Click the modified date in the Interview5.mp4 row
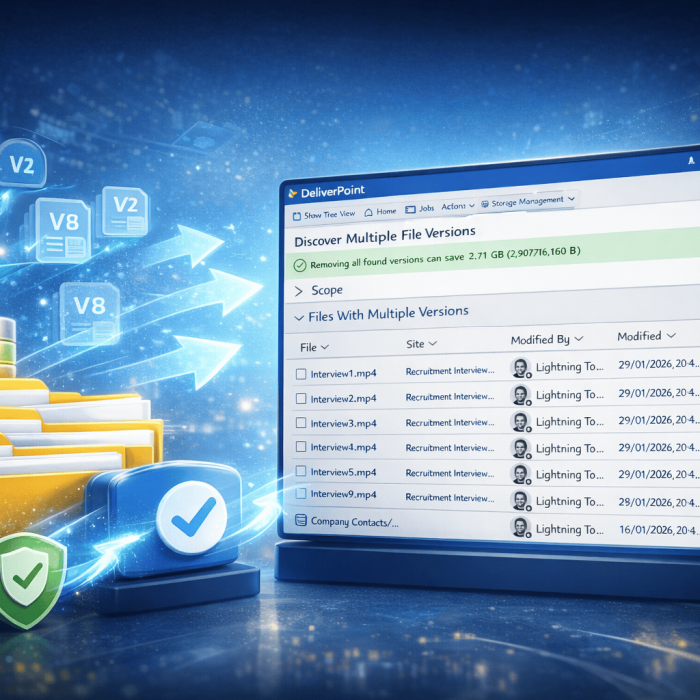Viewport: 700px width, 700px height. (658, 474)
